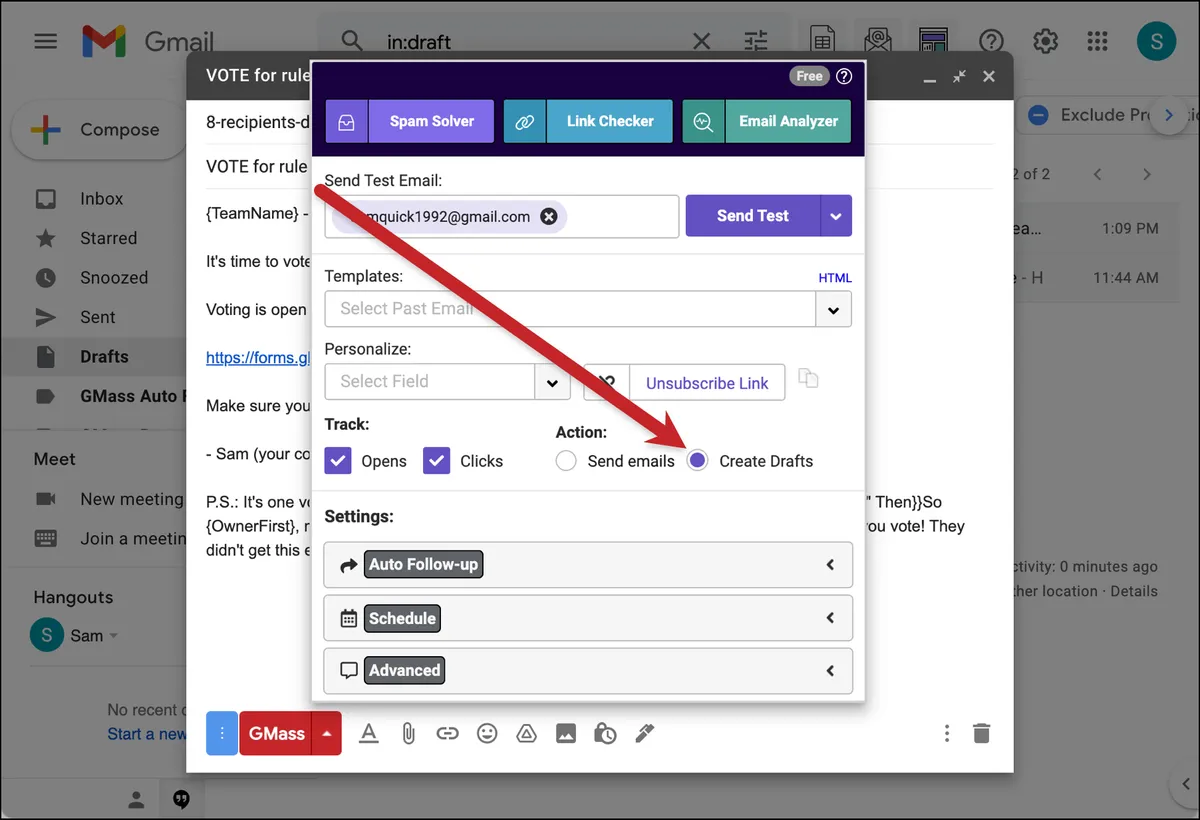
Task: Expand Gmail side panel arrow
Action: click(x=1185, y=785)
